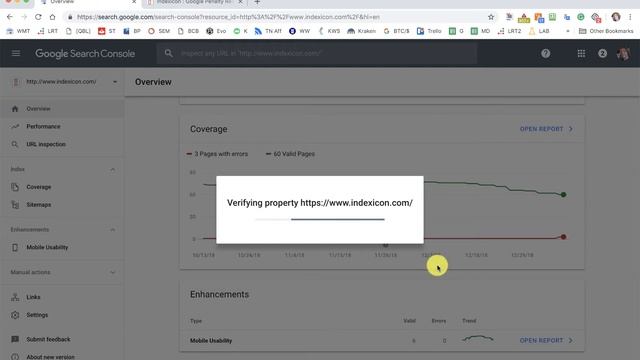640x360 pixels.
Task: Open the TN Aff bookmark
Action: click(x=268, y=31)
